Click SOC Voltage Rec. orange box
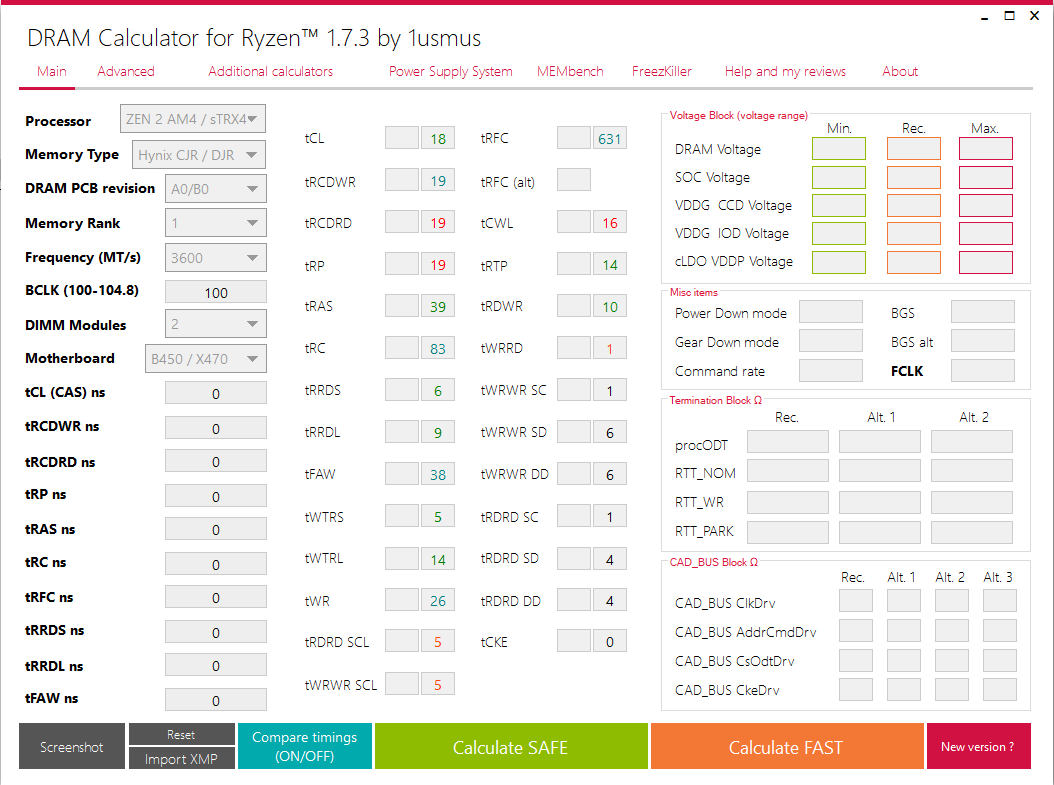Screen dimensions: 1054x785 (x=914, y=177)
